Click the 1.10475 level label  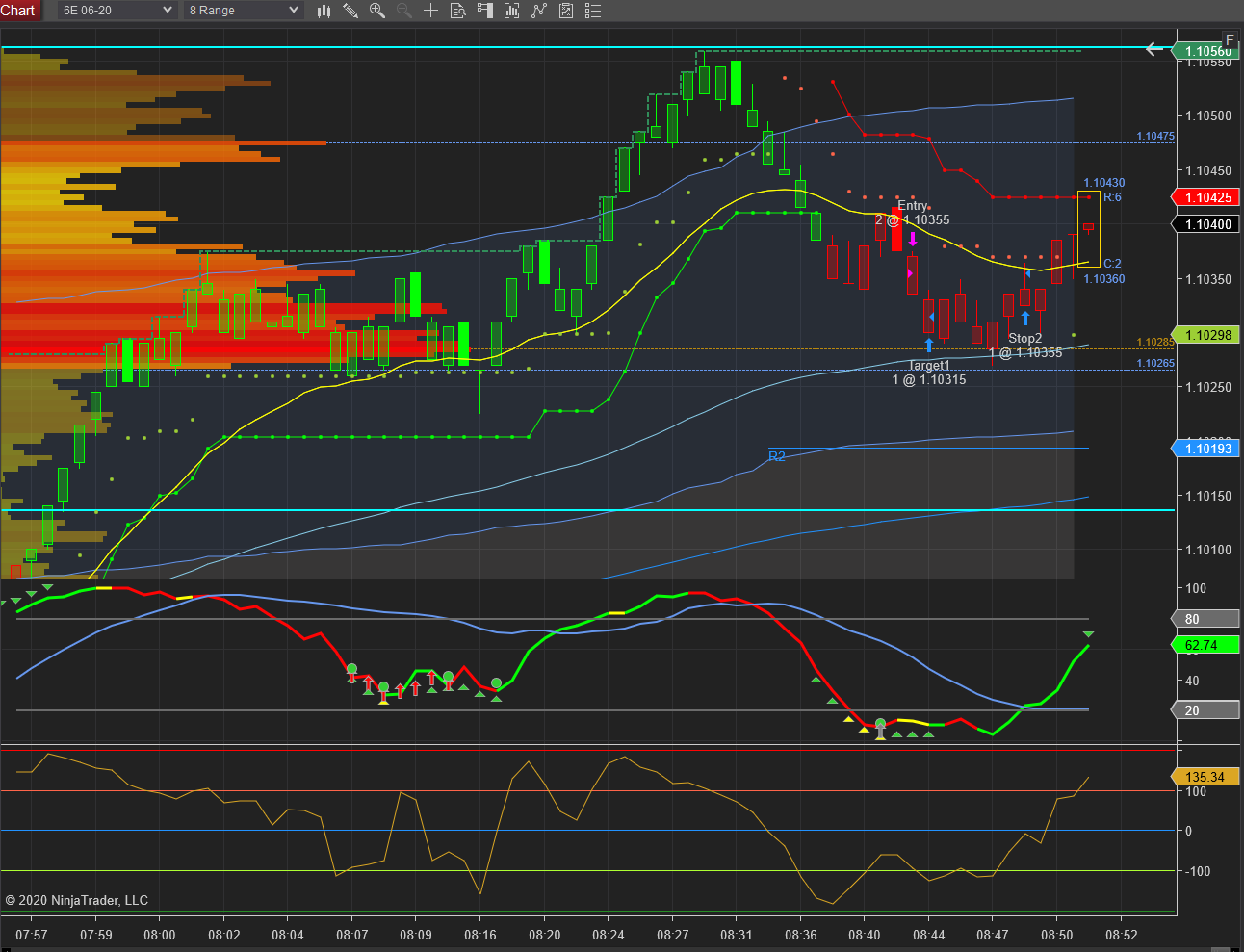1155,137
